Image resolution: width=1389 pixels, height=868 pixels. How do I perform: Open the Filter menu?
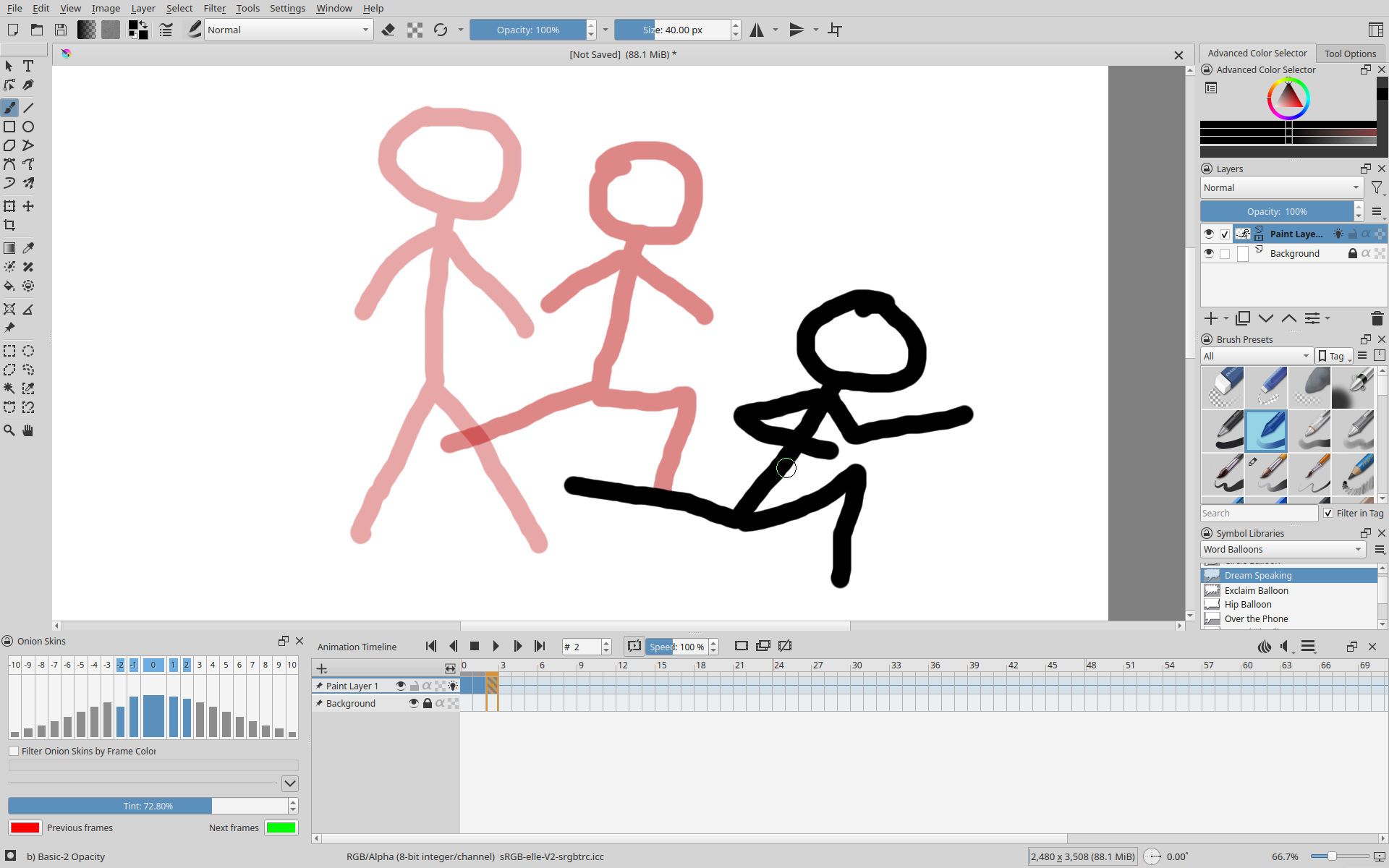(x=214, y=8)
